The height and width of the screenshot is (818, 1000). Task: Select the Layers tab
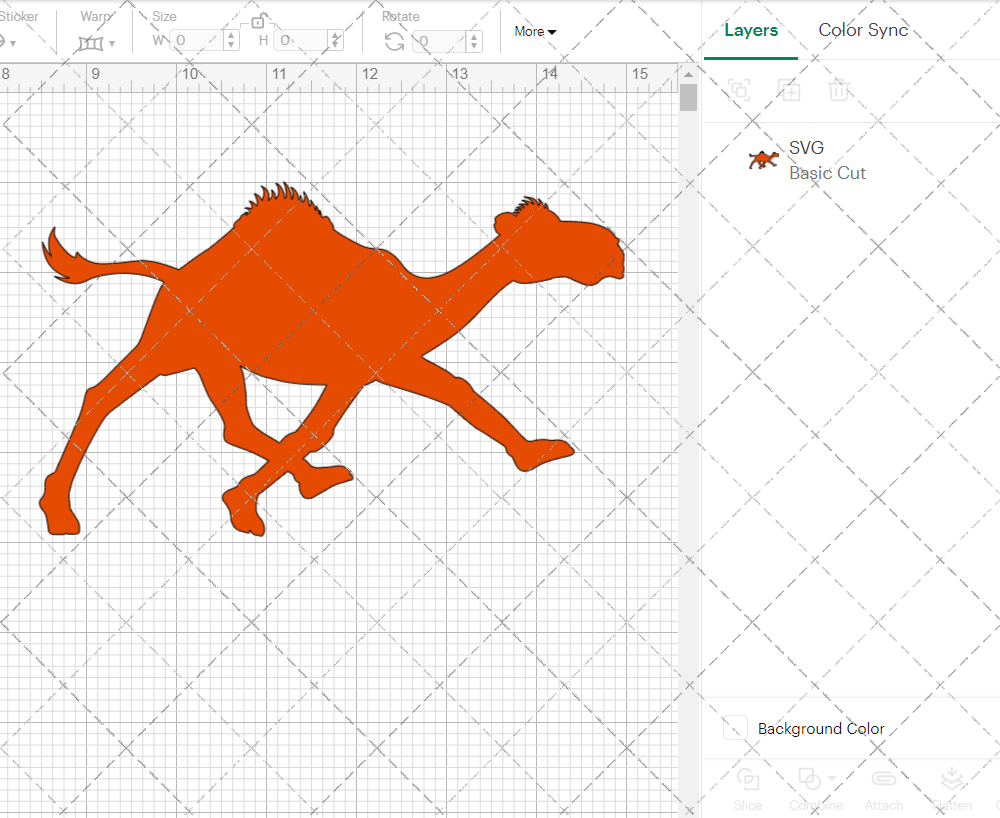751,30
